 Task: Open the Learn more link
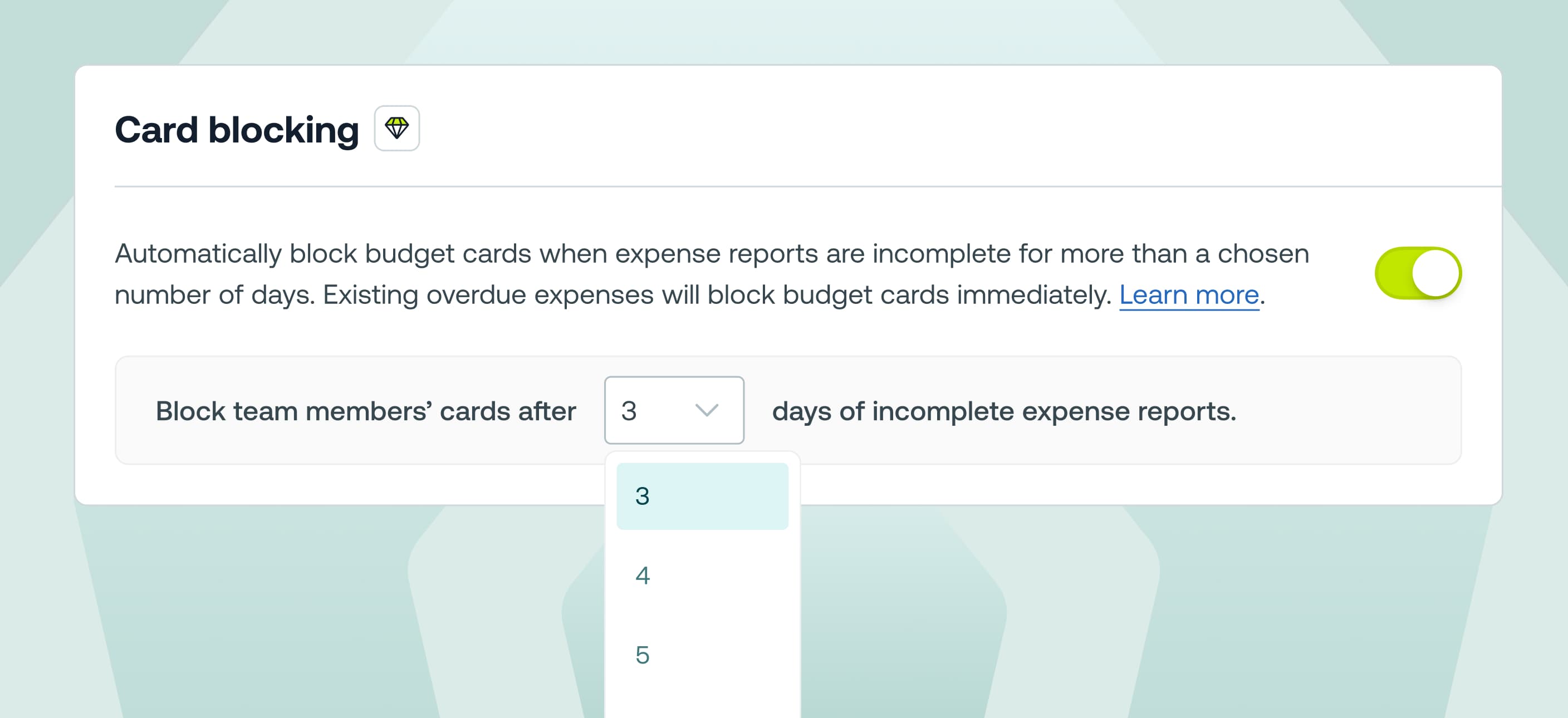1189,295
